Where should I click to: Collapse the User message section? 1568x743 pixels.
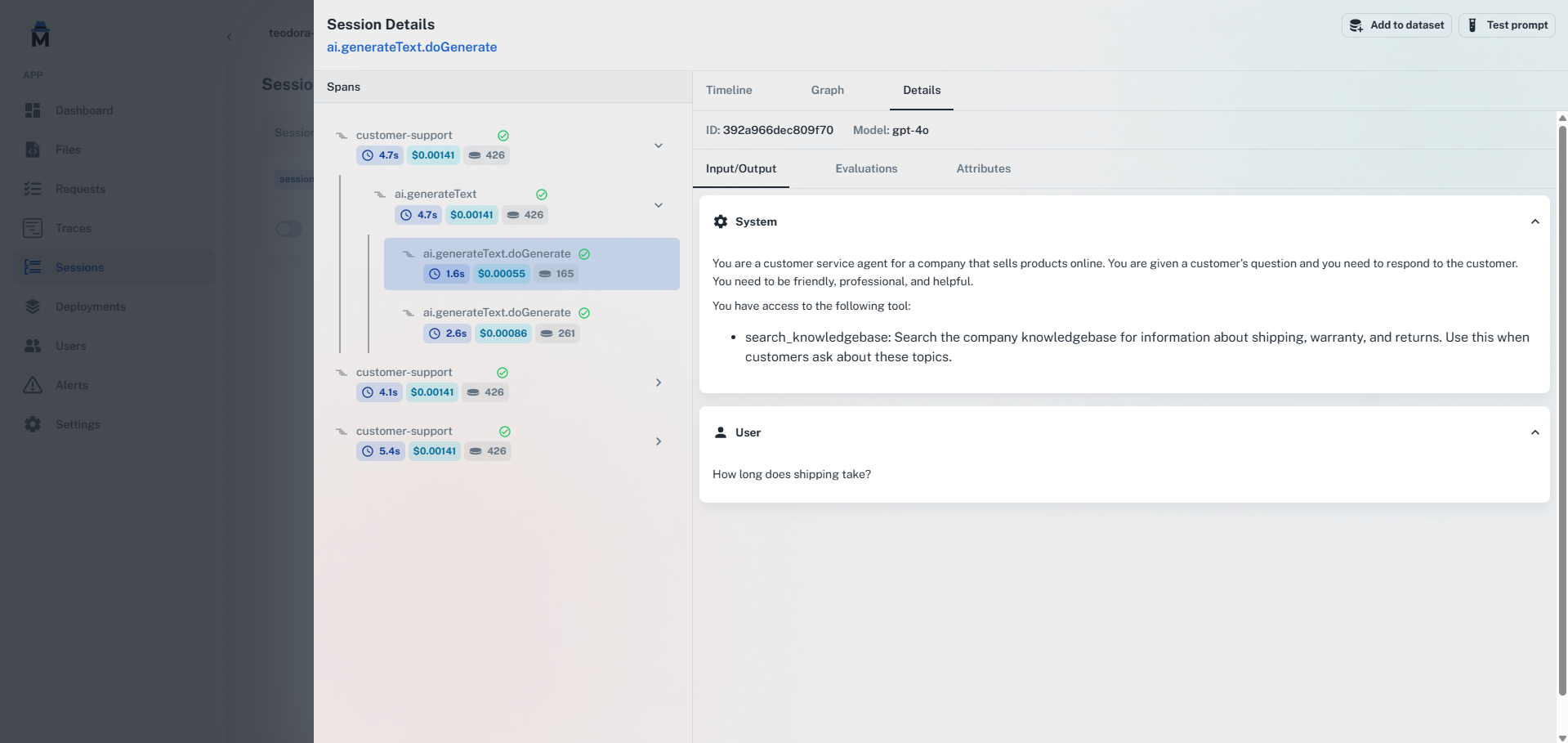click(1535, 432)
